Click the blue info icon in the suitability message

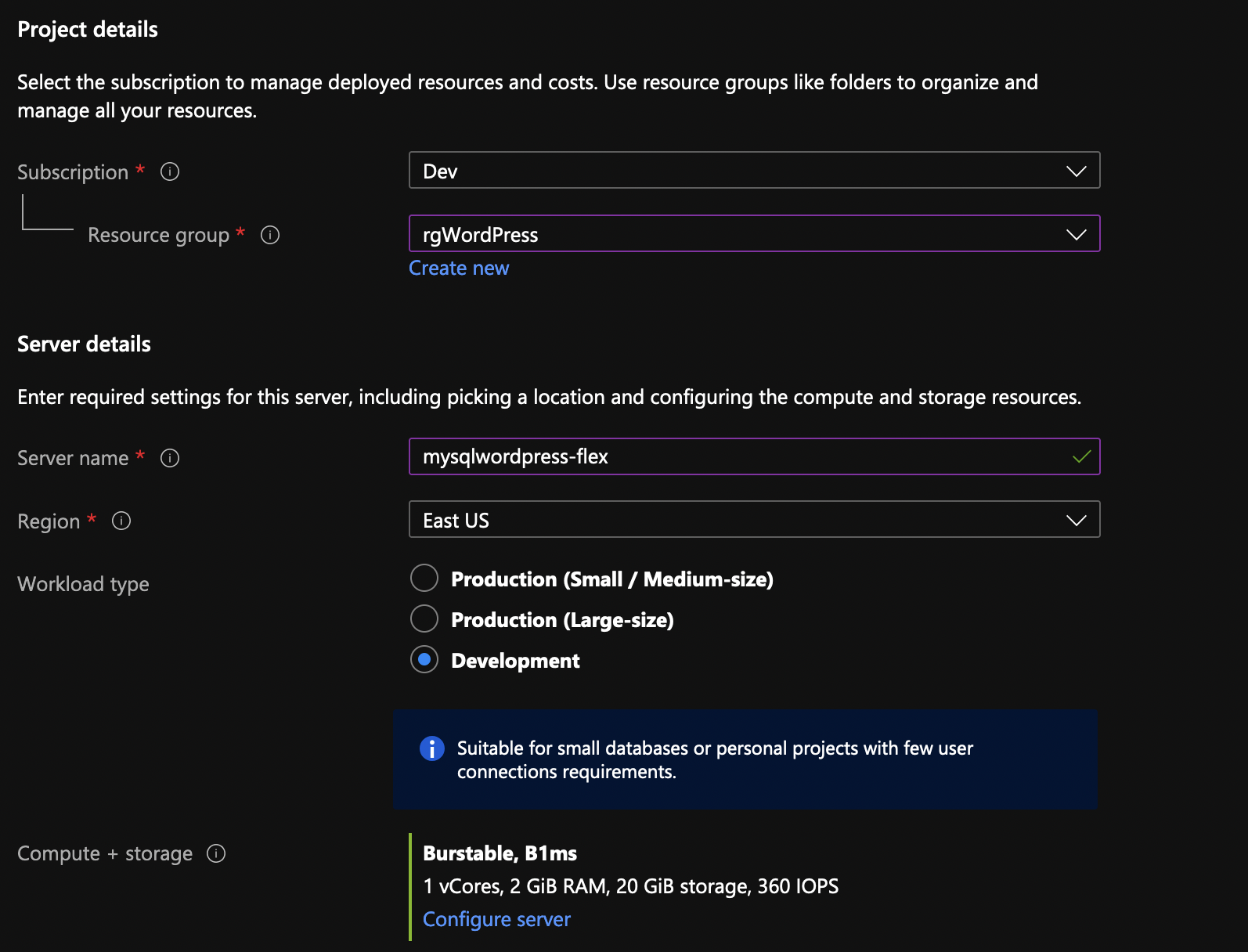(x=432, y=748)
